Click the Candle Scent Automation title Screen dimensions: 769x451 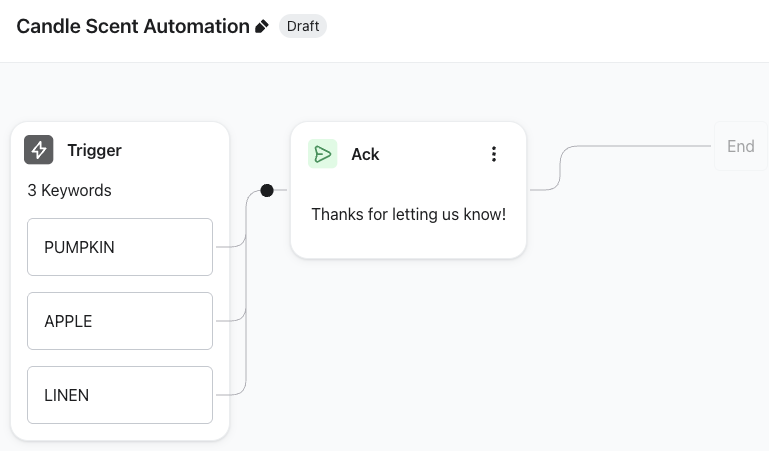click(133, 26)
